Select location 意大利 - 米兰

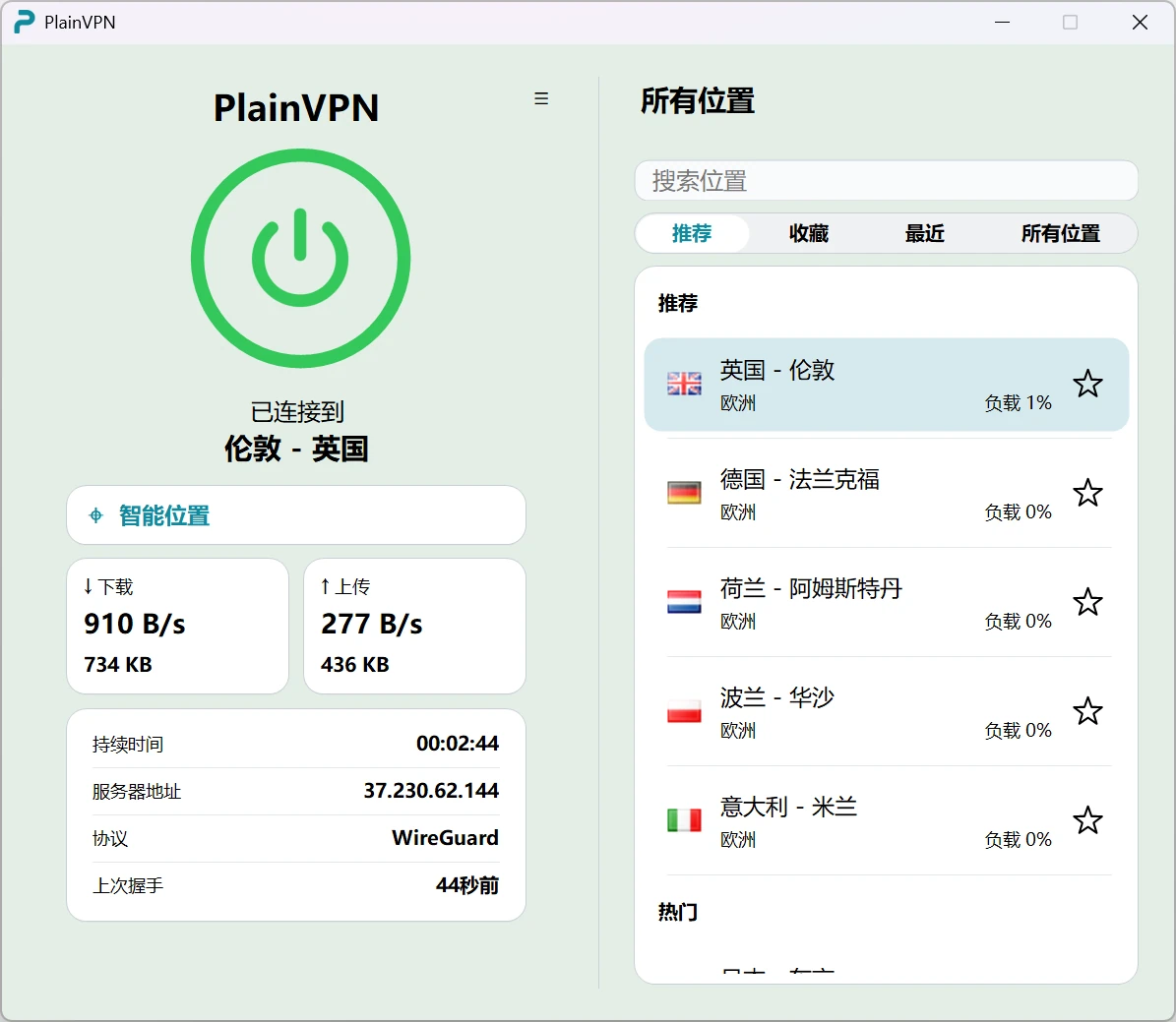coord(886,820)
